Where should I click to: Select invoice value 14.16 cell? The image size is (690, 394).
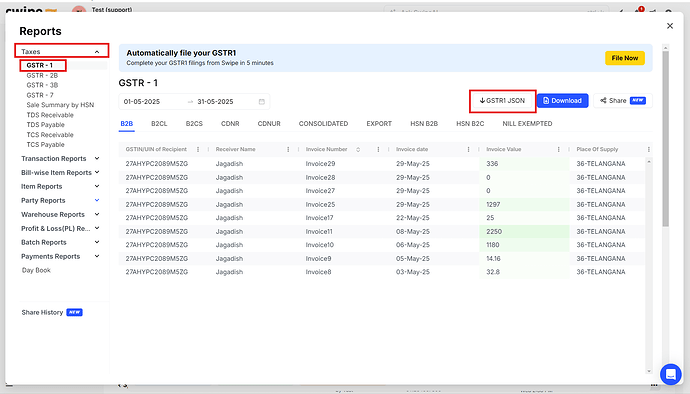524,259
